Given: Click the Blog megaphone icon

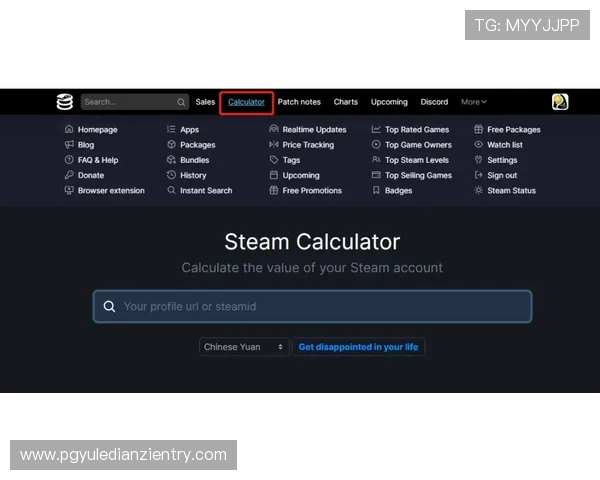Looking at the screenshot, I should pos(69,144).
